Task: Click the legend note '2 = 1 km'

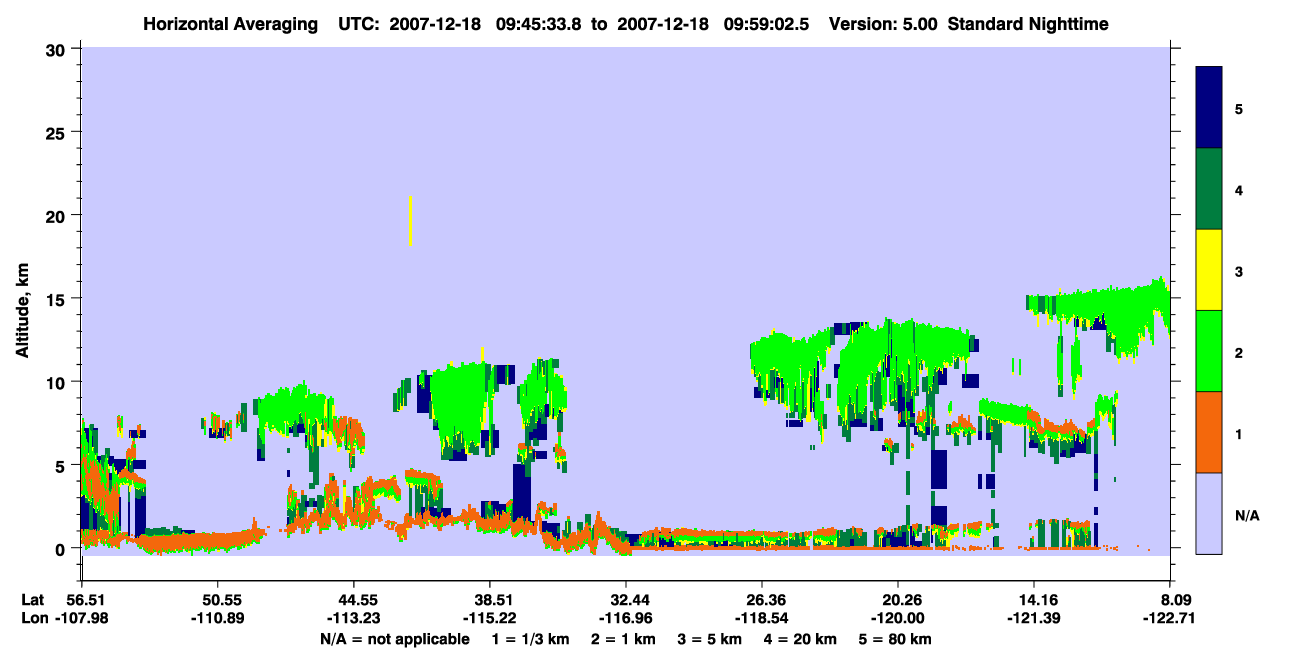Action: coord(625,639)
